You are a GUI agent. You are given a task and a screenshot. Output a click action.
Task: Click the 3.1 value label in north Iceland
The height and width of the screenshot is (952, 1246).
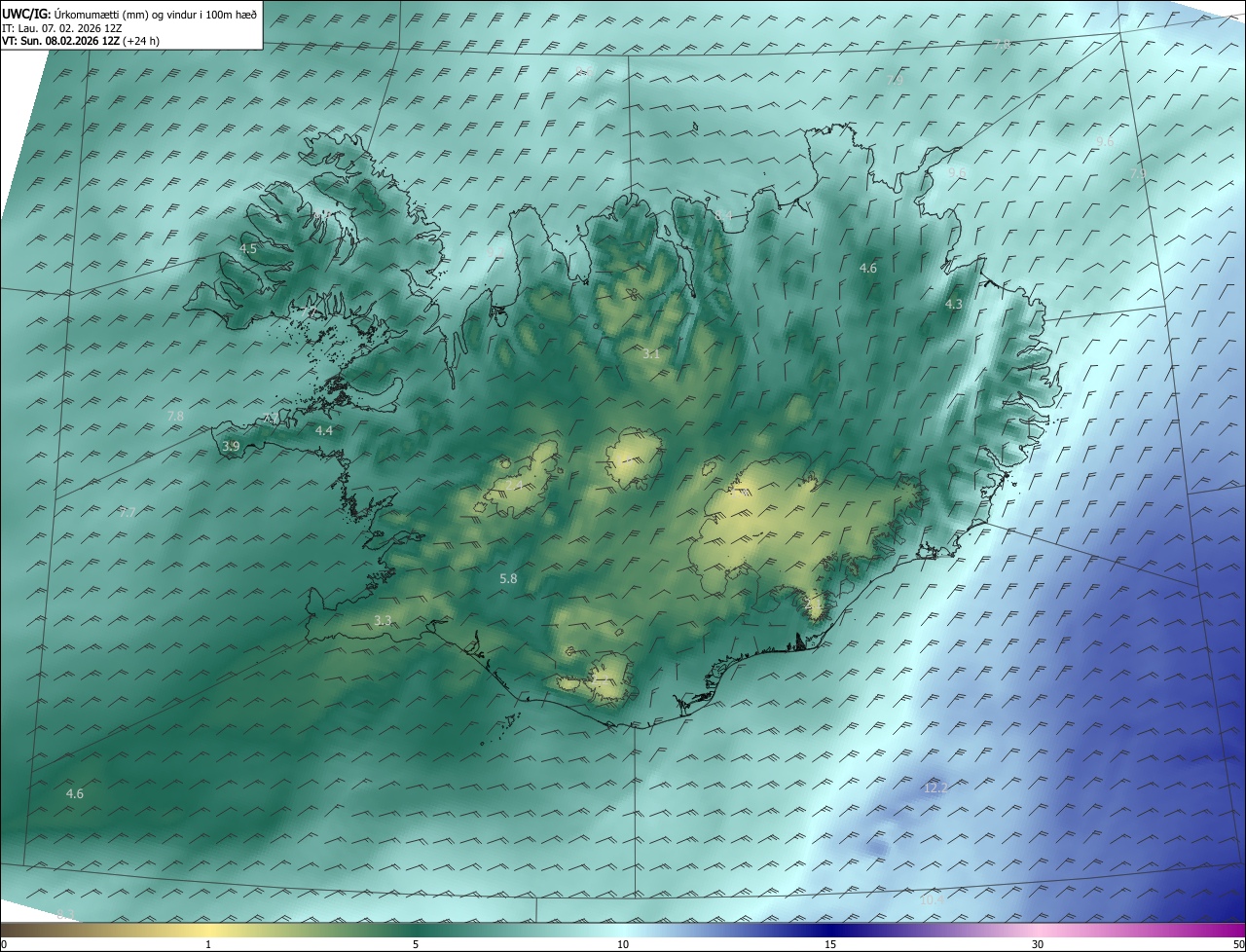coord(651,354)
